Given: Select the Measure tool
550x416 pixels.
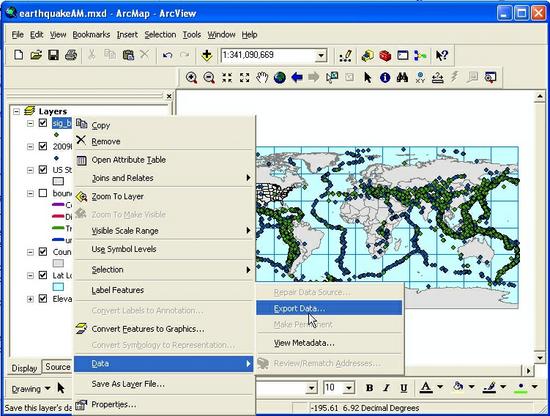Looking at the screenshot, I should click(x=438, y=78).
